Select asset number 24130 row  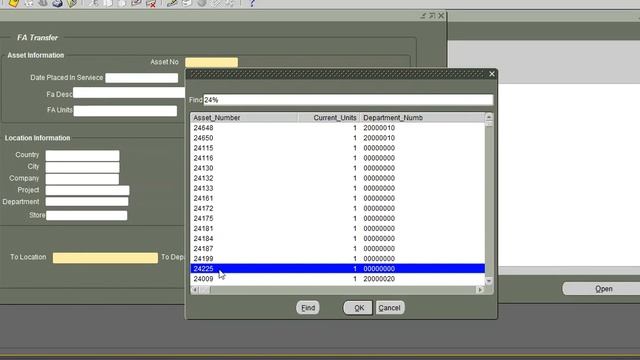pos(338,168)
